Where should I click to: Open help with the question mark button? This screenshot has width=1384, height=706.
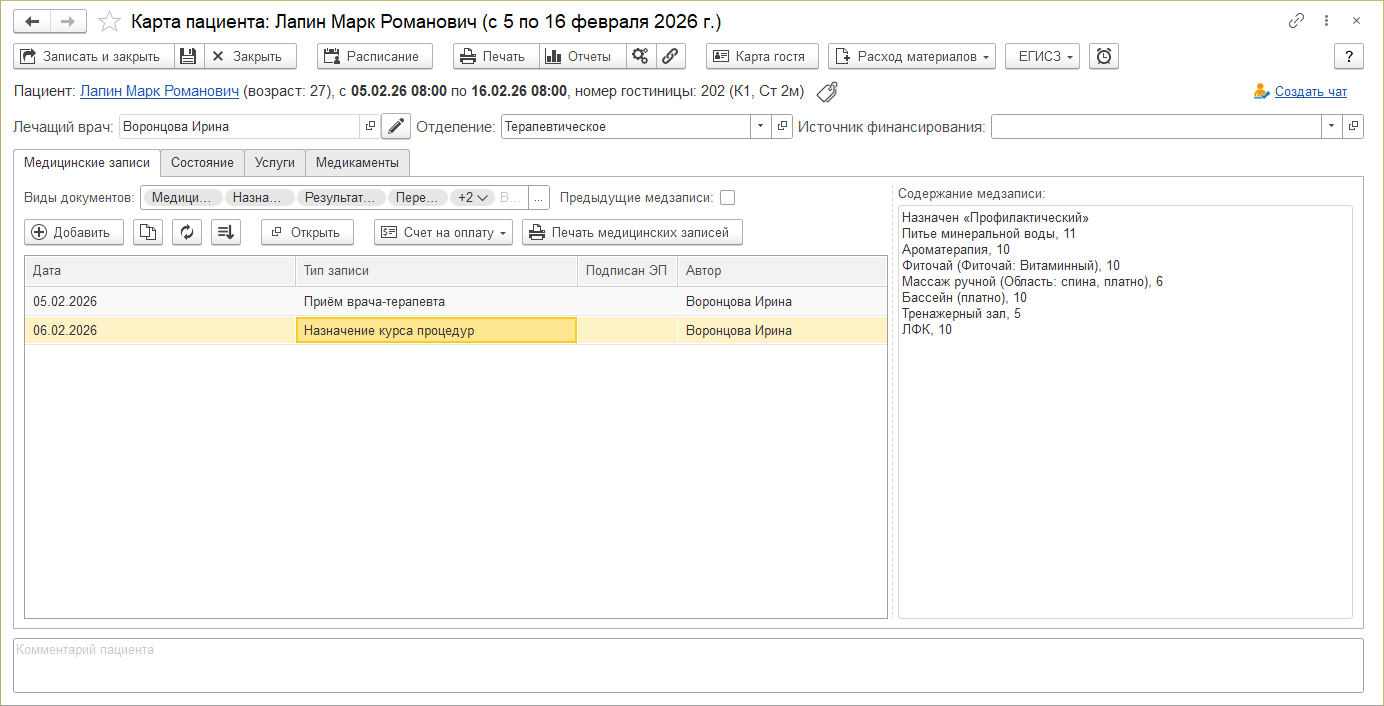click(1349, 56)
